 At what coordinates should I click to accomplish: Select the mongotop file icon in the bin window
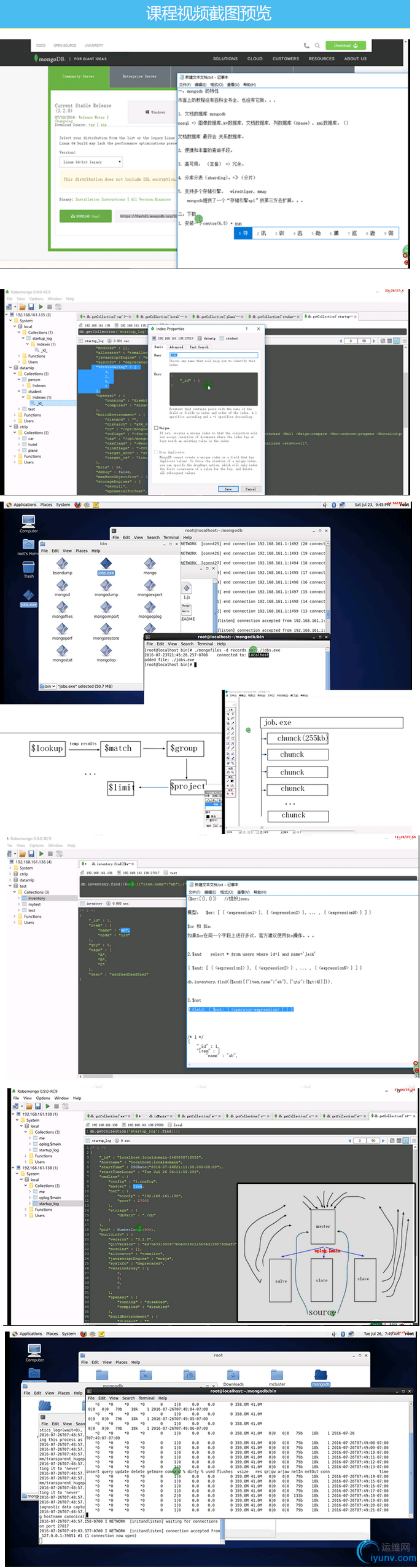click(106, 653)
